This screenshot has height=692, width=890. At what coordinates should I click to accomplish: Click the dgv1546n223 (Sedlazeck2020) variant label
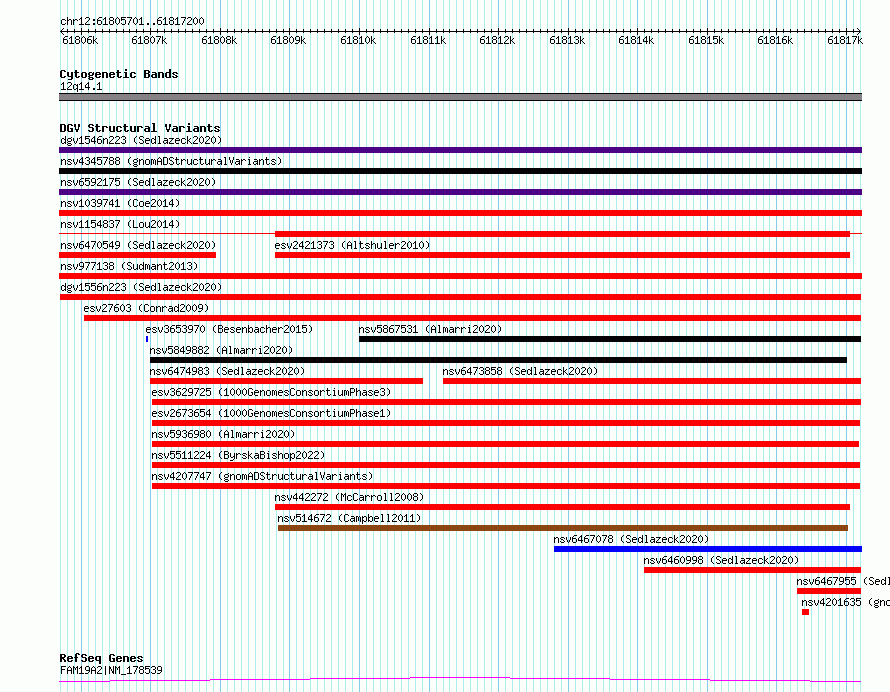point(141,140)
